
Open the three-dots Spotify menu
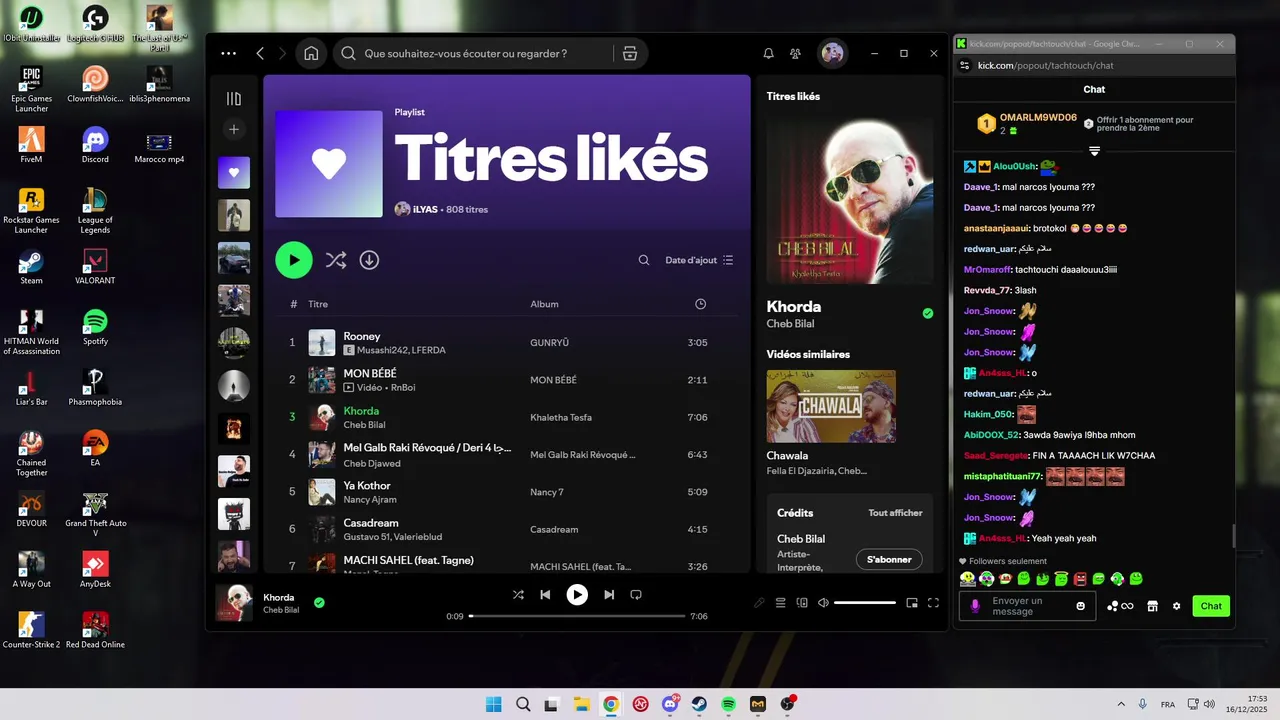(229, 54)
